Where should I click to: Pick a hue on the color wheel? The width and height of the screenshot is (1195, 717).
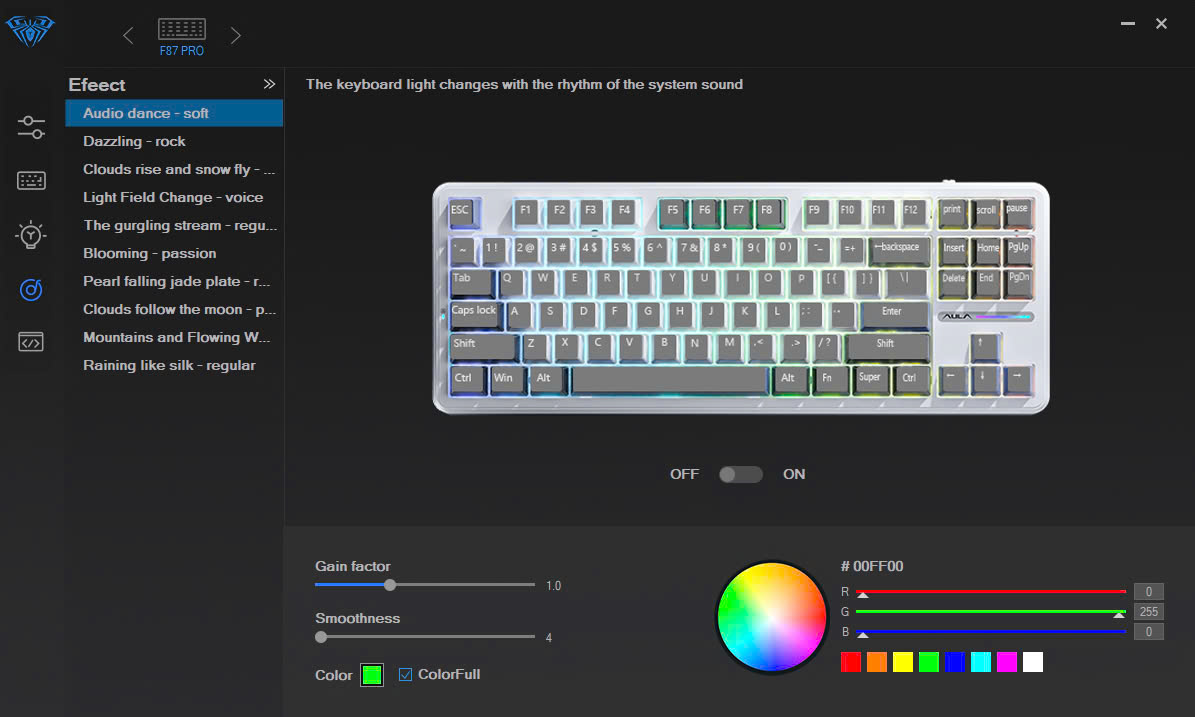(772, 617)
